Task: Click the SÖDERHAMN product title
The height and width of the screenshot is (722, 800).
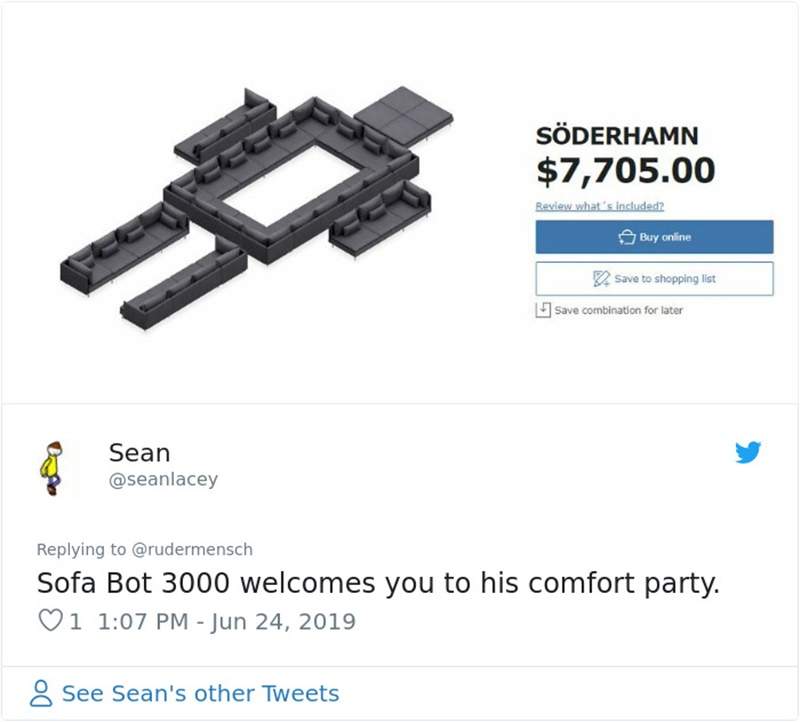Action: click(617, 136)
